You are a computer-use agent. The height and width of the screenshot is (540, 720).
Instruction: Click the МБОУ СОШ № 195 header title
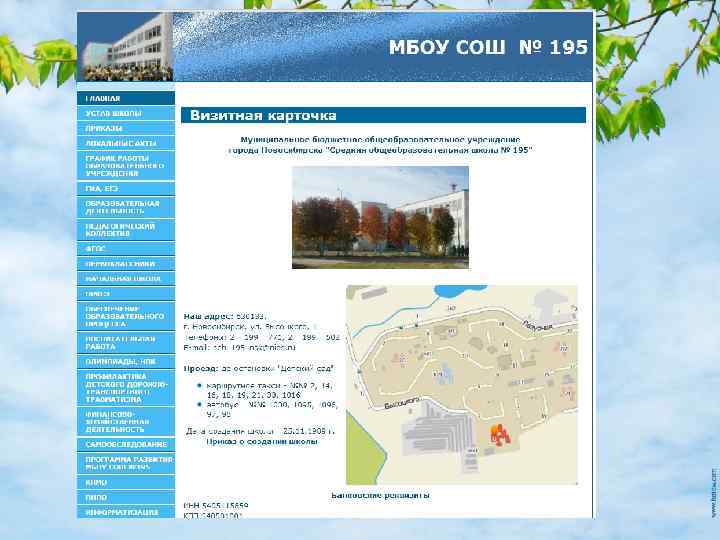coord(488,47)
